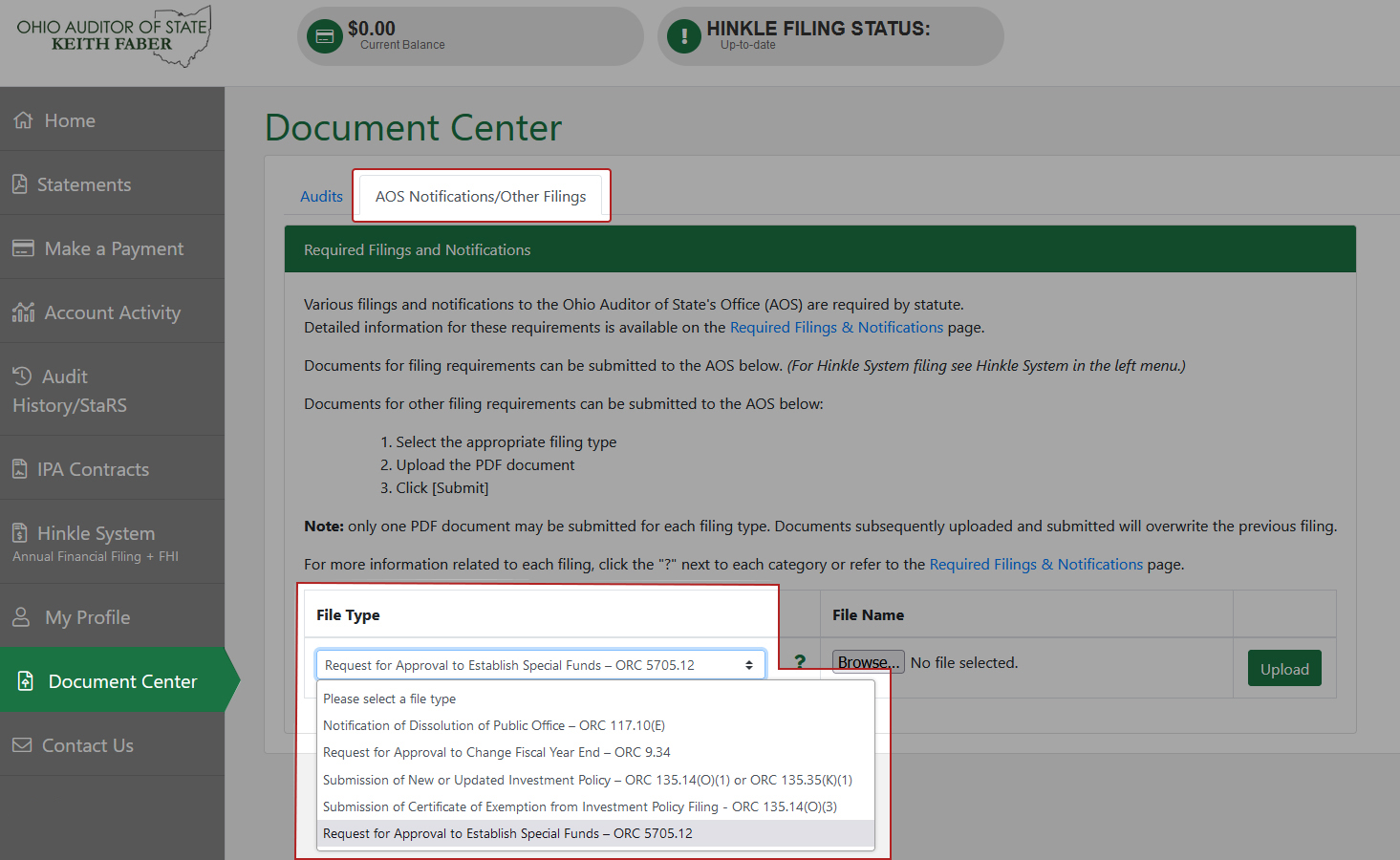Click the My Profile person icon

tap(22, 617)
